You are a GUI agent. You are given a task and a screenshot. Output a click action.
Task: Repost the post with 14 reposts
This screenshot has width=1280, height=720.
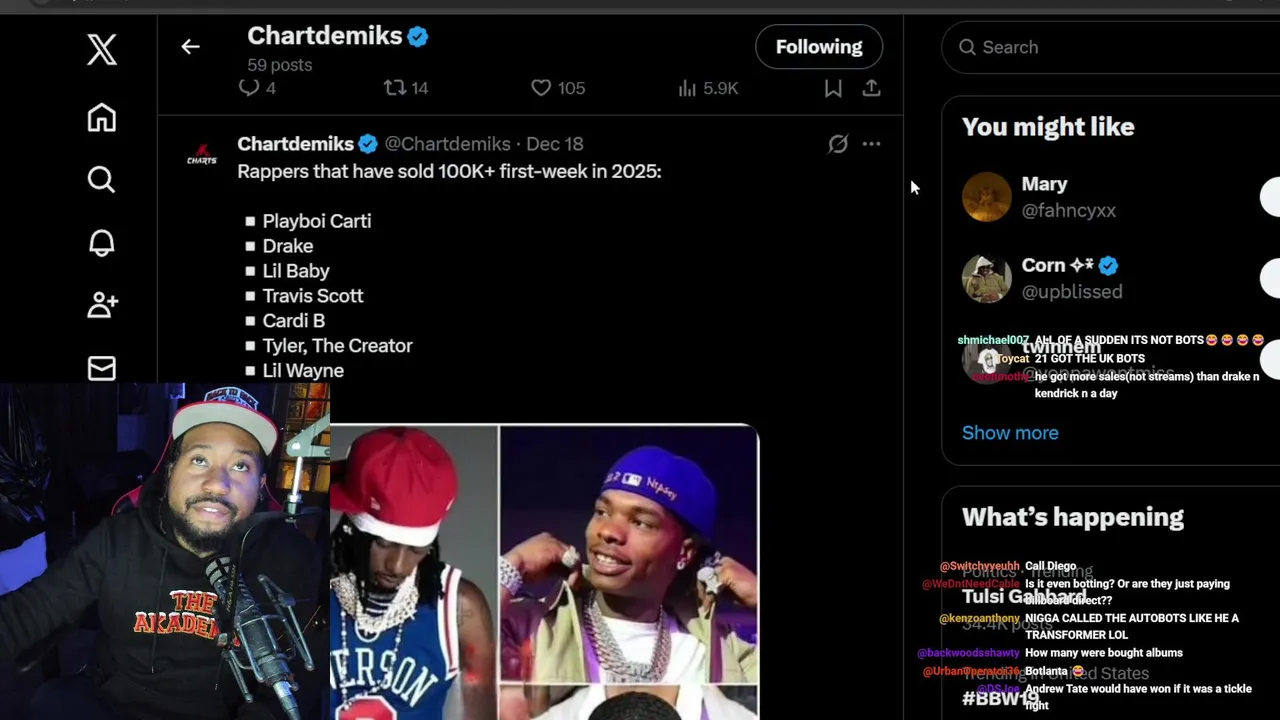(396, 88)
